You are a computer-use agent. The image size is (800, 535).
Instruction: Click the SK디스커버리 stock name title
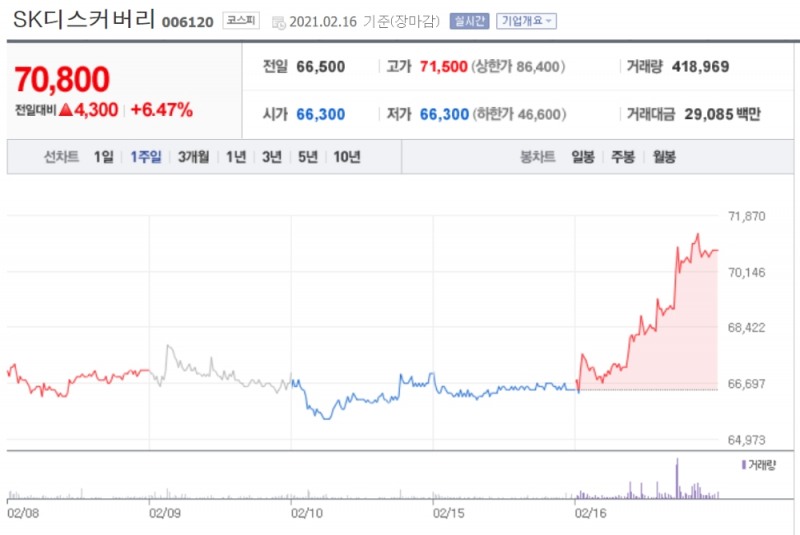[83, 20]
